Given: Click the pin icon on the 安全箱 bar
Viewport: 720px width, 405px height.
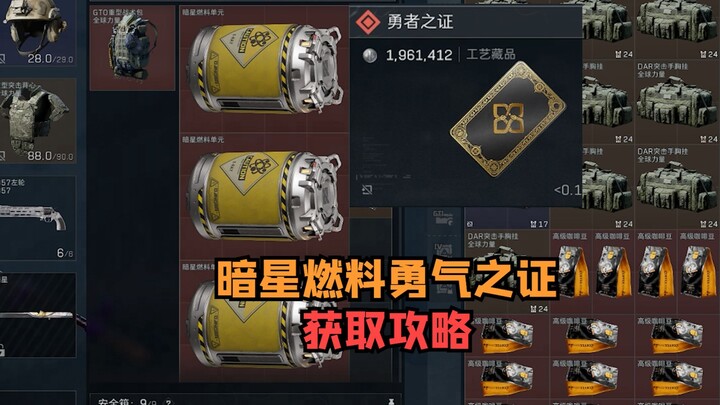Looking at the screenshot, I should point(391,402).
